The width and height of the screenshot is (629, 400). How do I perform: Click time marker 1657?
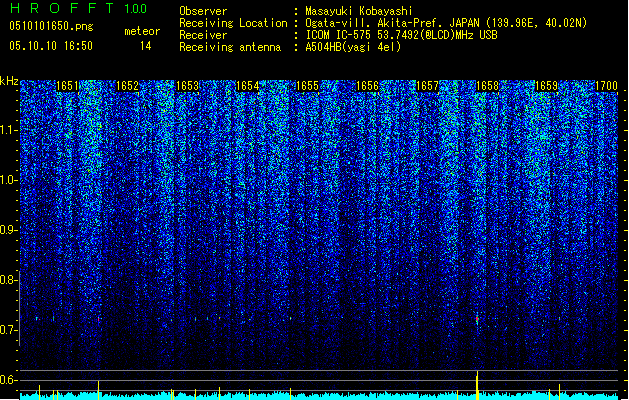tap(427, 86)
